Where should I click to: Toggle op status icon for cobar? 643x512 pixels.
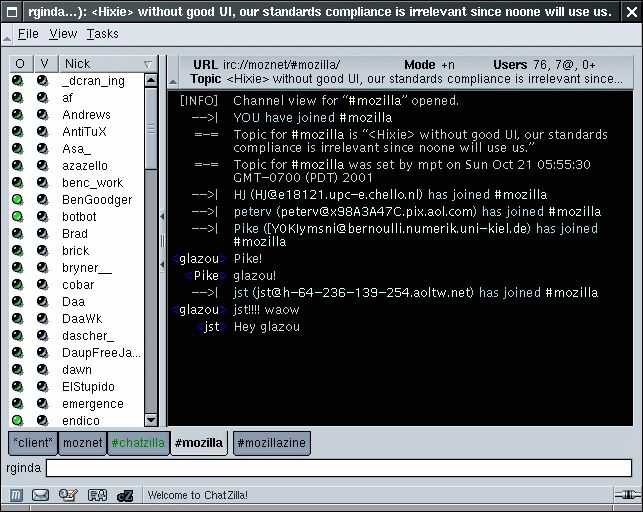click(18, 284)
